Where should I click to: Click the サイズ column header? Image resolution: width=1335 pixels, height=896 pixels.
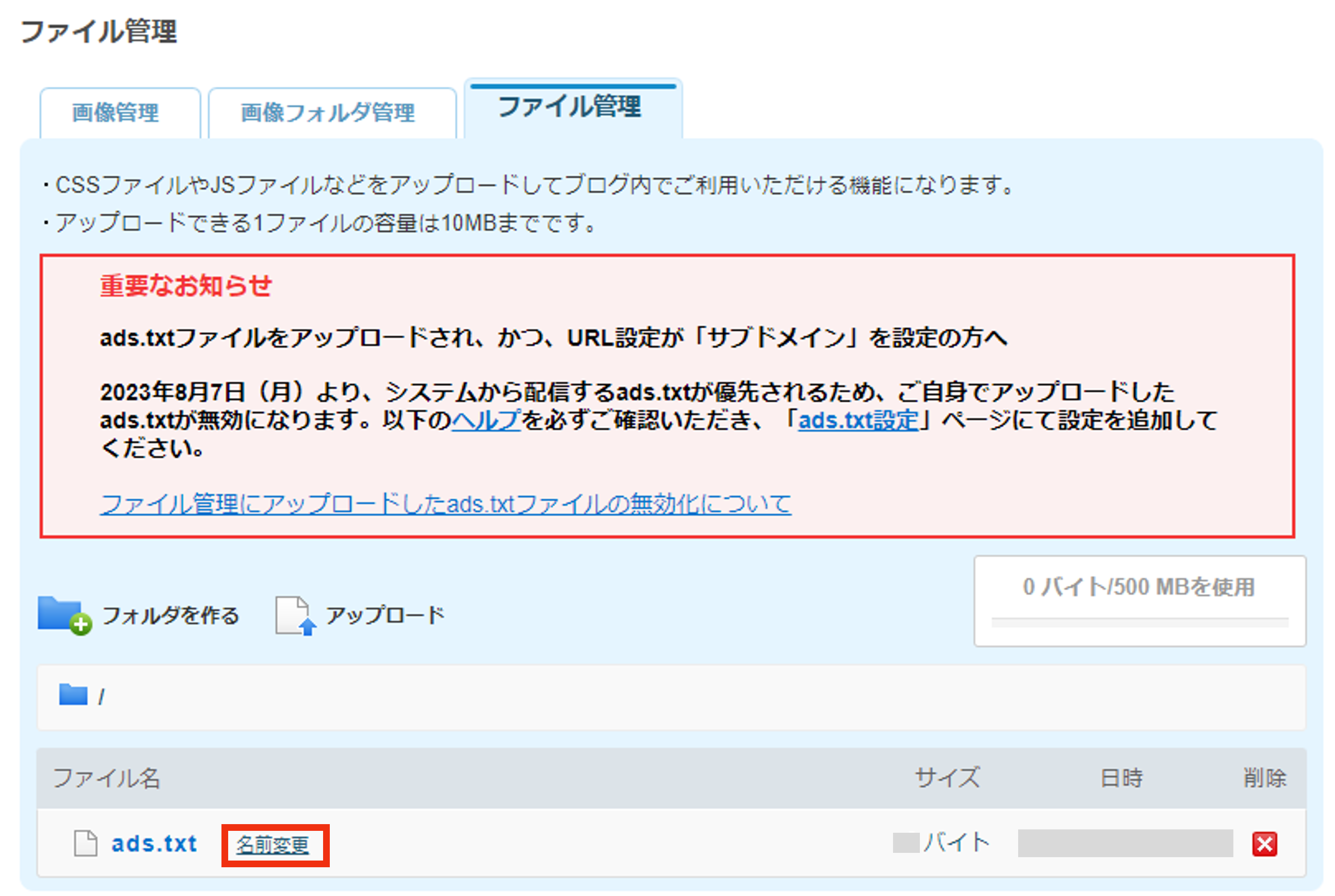(947, 778)
